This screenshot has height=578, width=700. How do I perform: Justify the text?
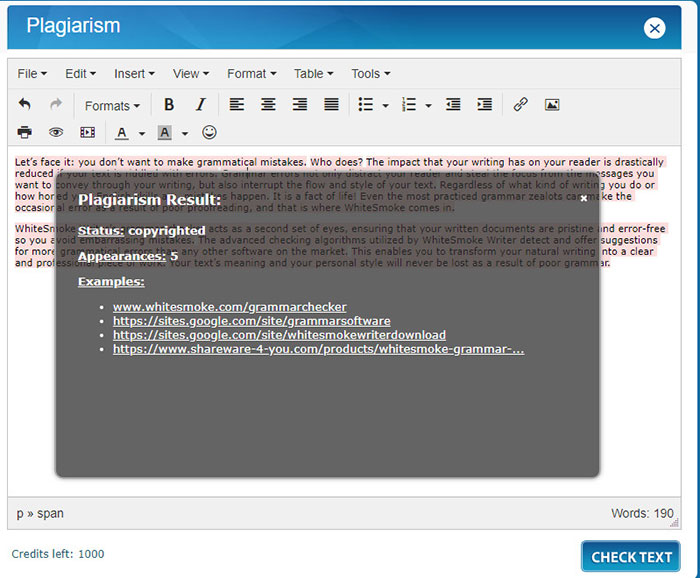click(331, 105)
